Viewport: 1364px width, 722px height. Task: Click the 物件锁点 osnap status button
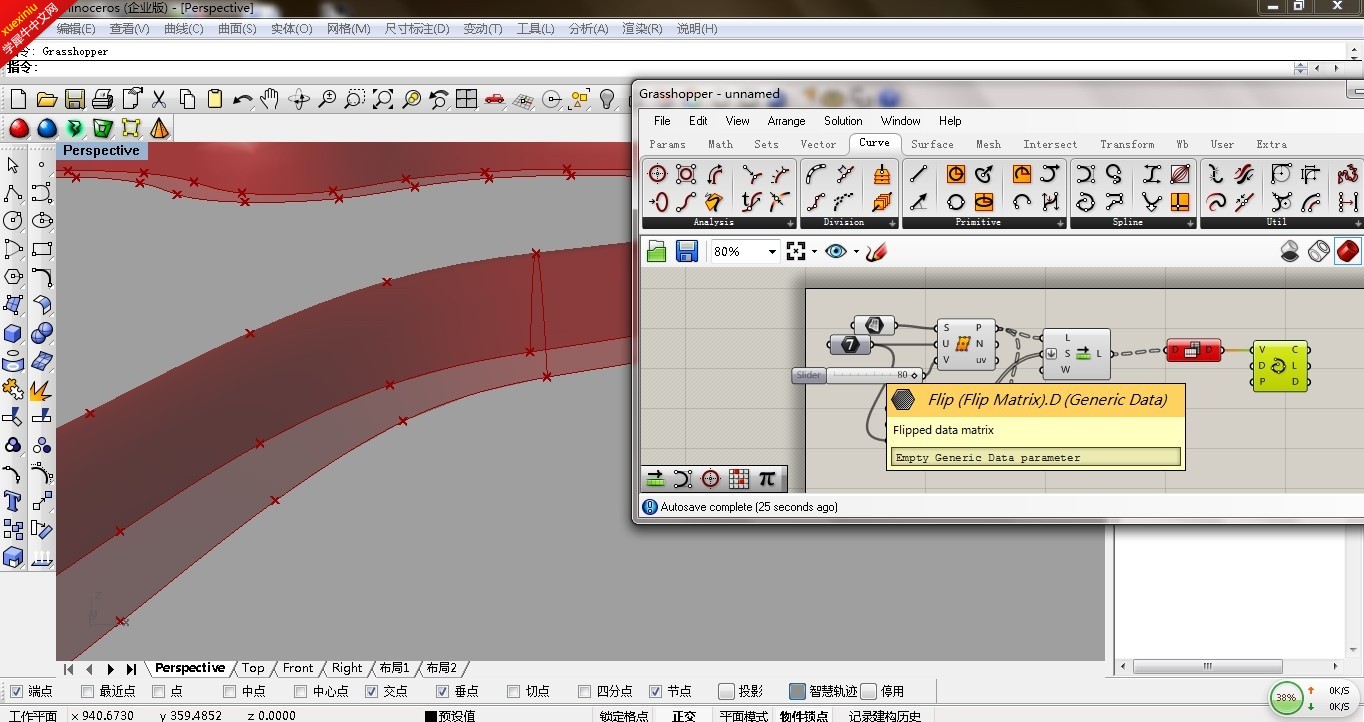tap(805, 715)
